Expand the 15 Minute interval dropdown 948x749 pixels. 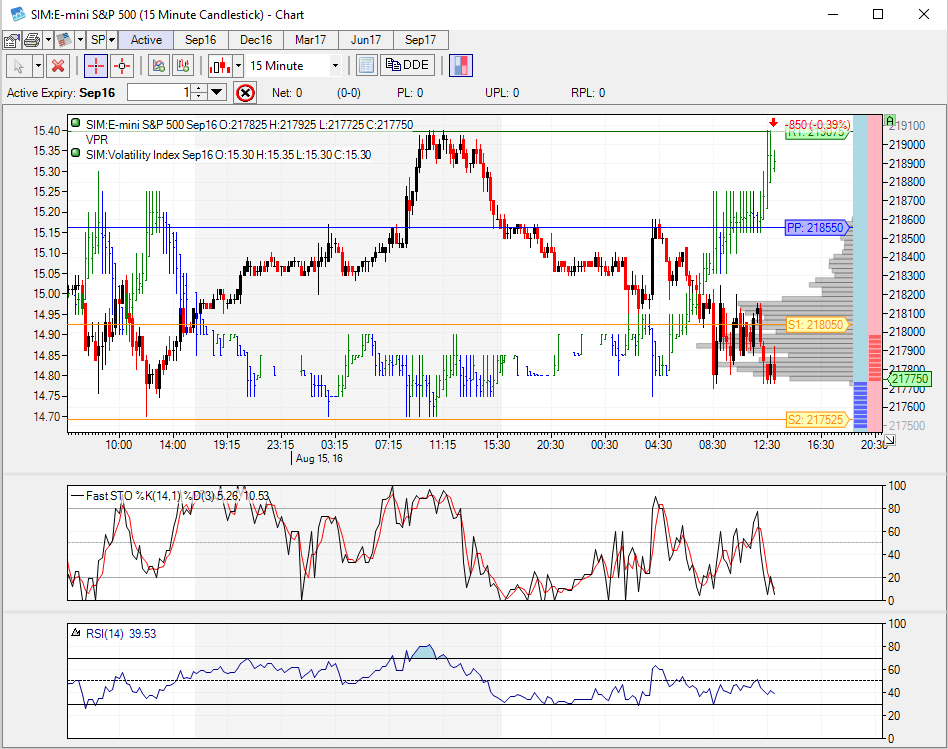pyautogui.click(x=335, y=66)
